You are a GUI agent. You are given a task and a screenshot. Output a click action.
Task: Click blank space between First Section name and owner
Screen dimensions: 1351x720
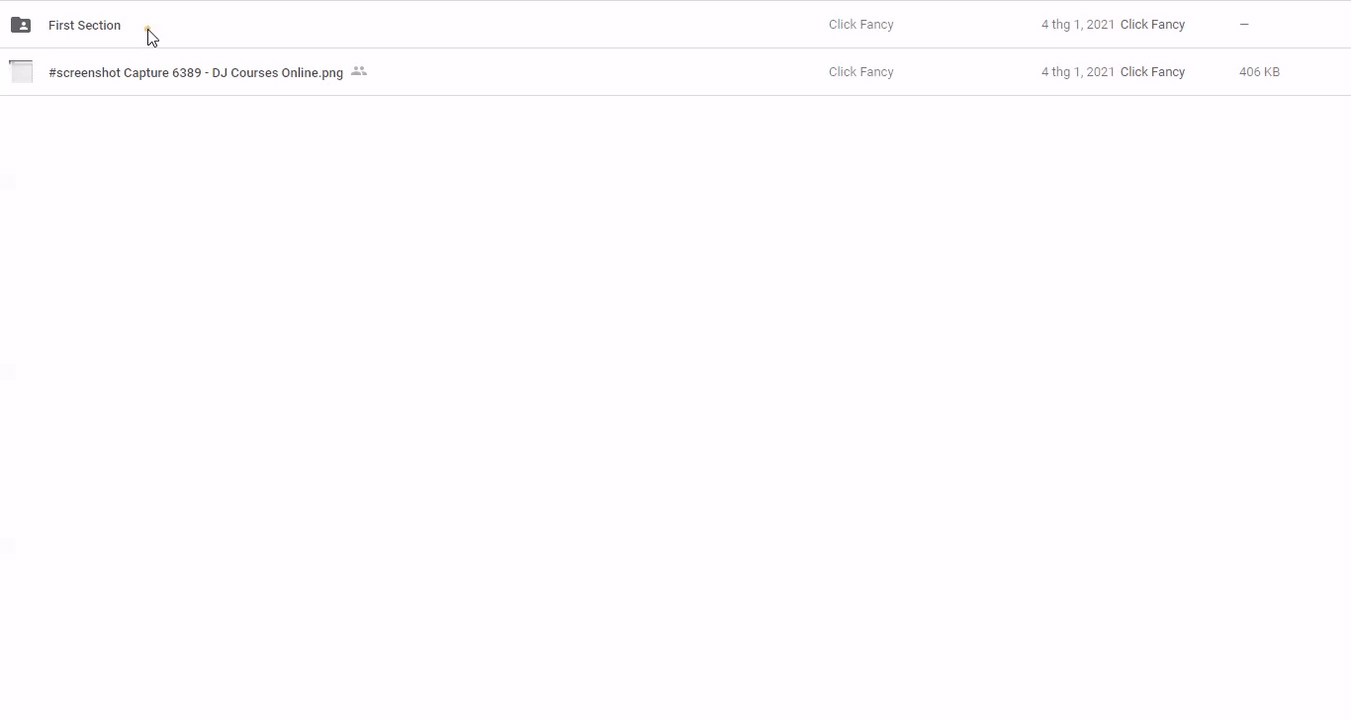(x=480, y=25)
